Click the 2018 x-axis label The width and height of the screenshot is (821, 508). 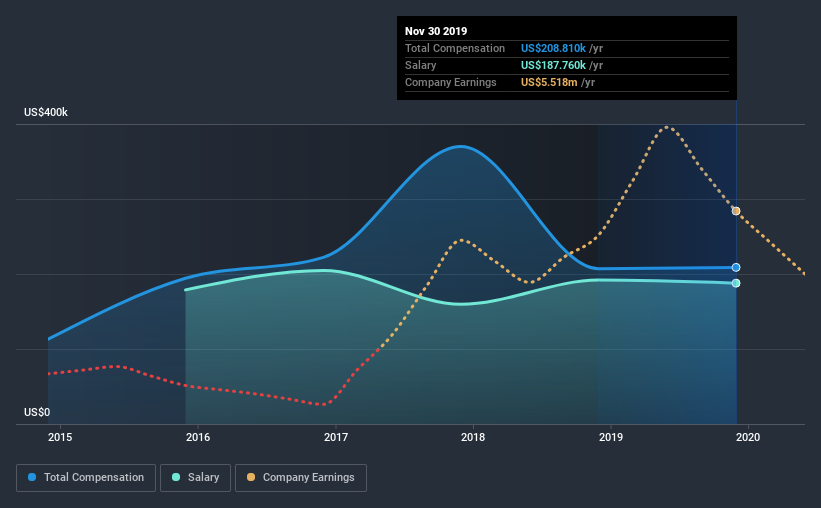[x=473, y=437]
